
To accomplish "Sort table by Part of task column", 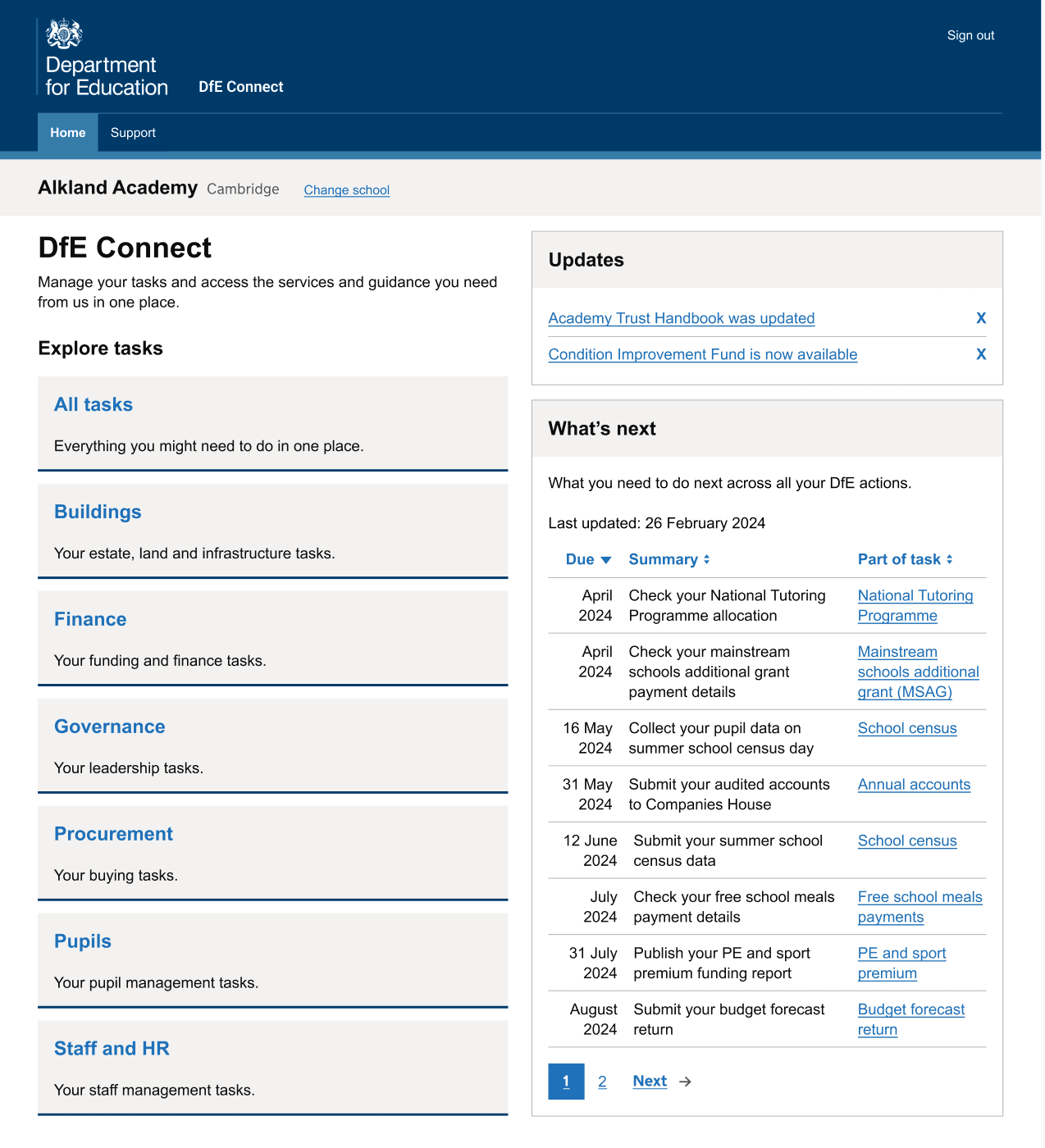I will (x=906, y=559).
